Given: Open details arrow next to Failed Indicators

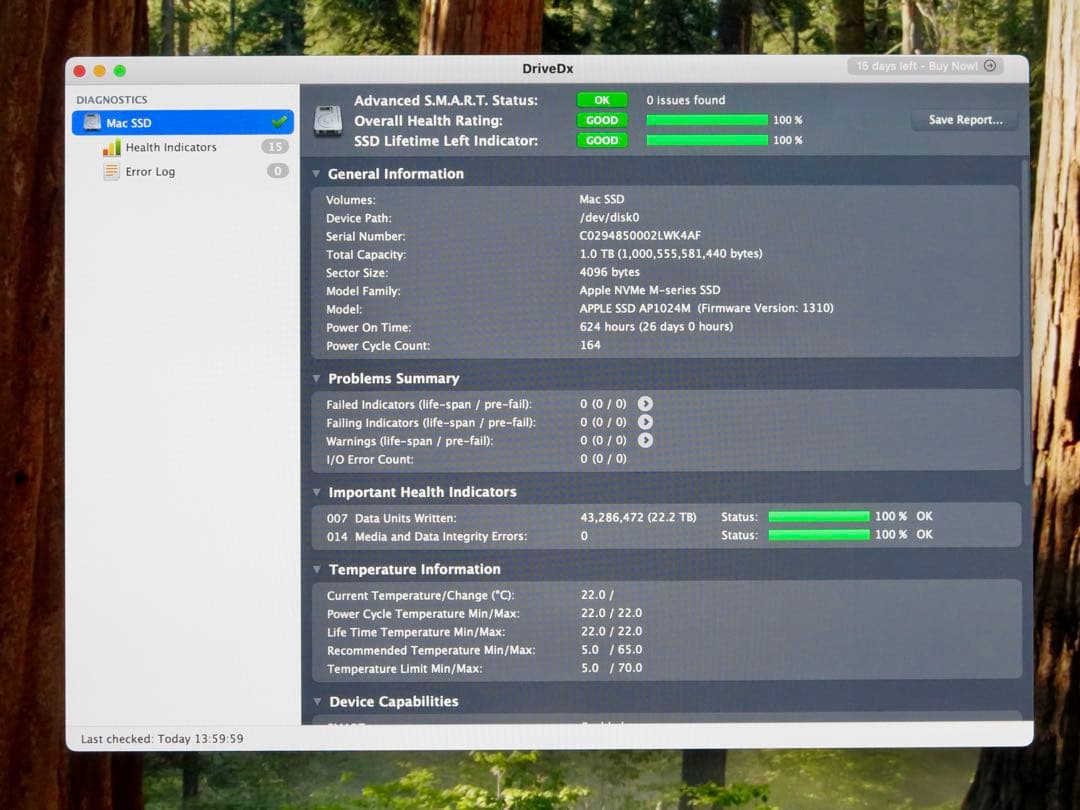Looking at the screenshot, I should point(645,404).
